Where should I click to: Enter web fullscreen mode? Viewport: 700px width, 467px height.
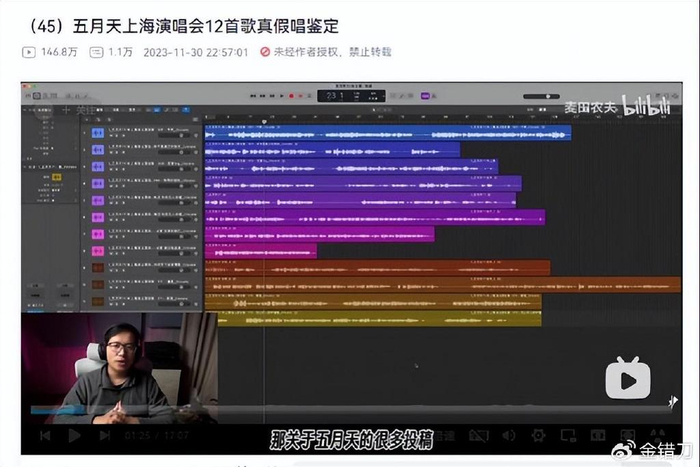tap(627, 435)
